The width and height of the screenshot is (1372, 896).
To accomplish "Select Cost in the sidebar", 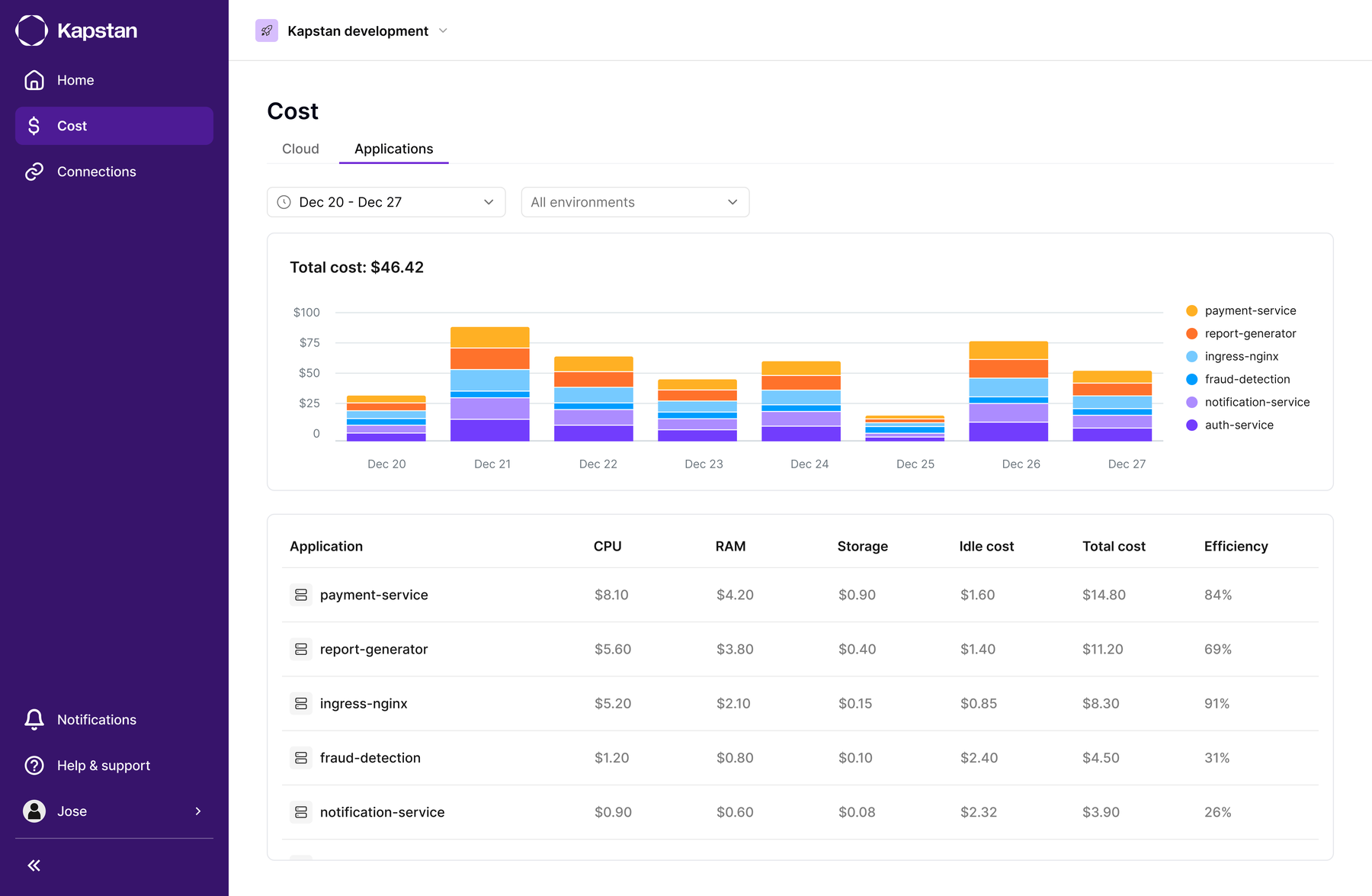I will [x=114, y=126].
